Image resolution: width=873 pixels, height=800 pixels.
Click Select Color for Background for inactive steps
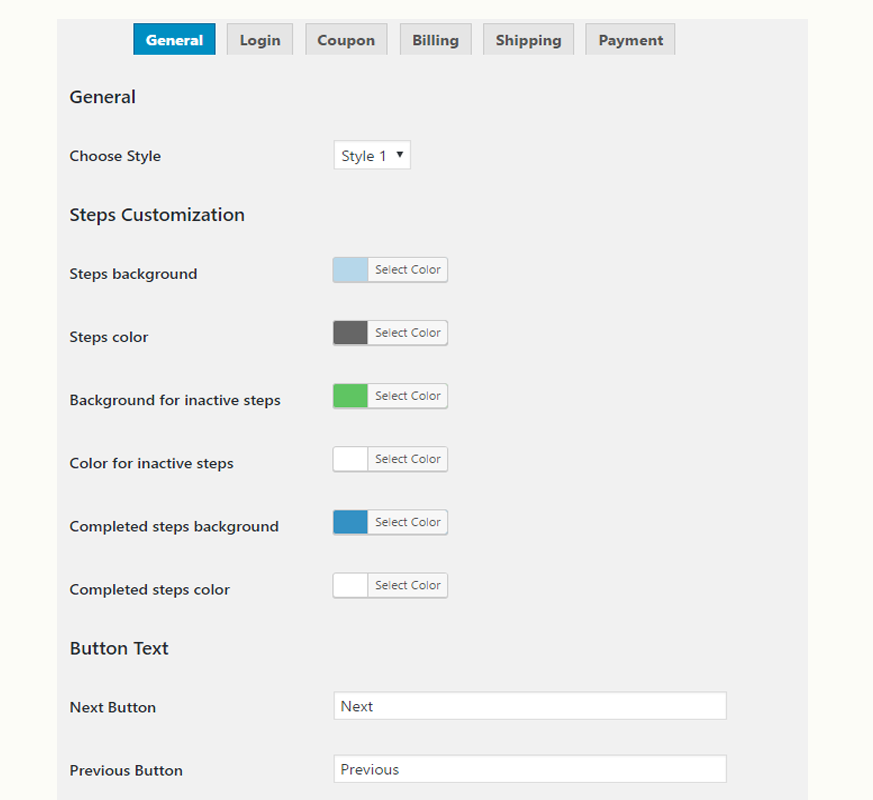(408, 396)
